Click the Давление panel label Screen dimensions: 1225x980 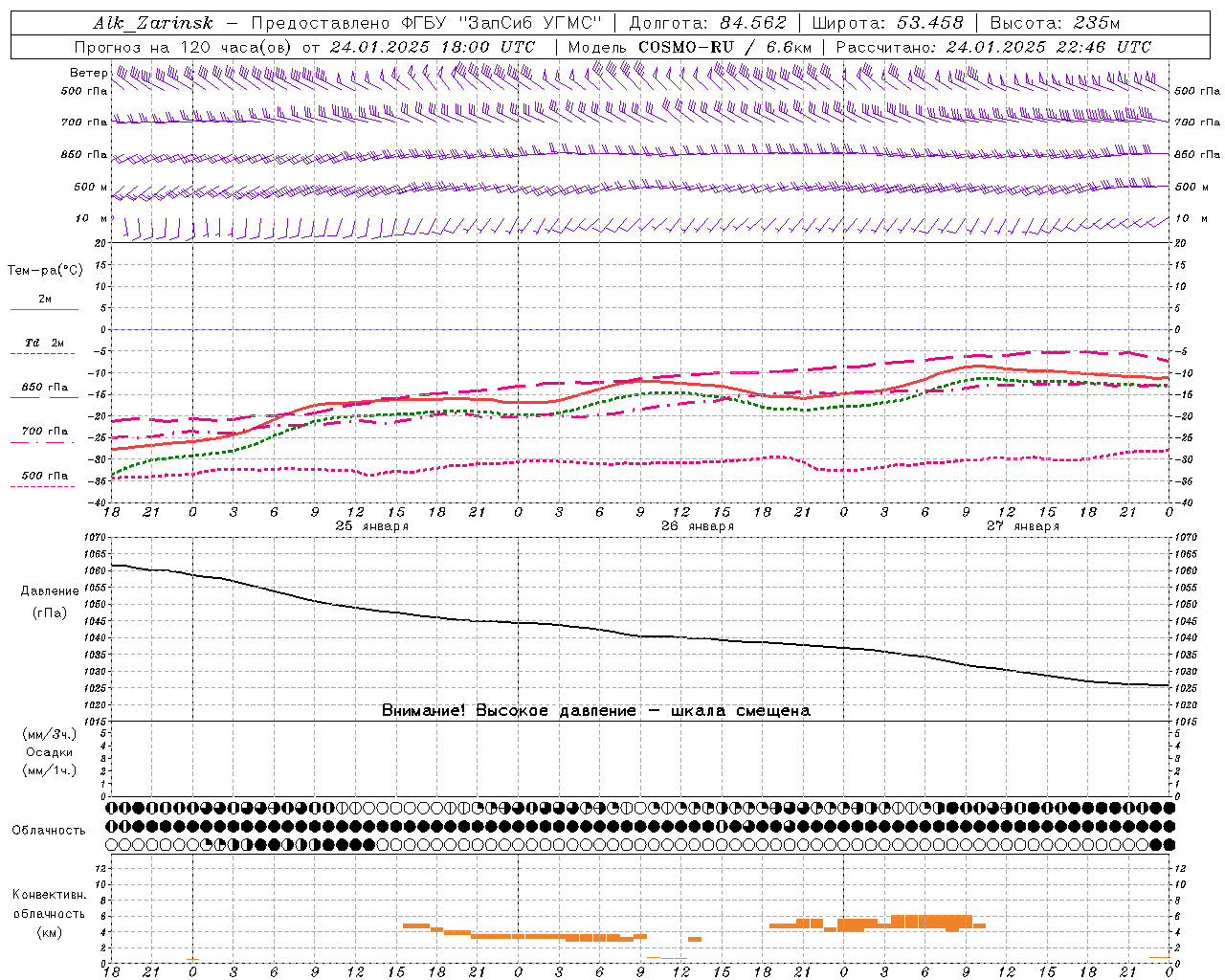(50, 591)
